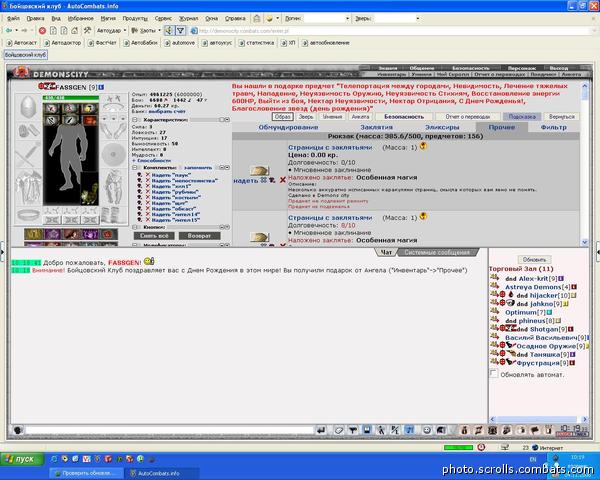Click the 'Снять всё' button

154,236
